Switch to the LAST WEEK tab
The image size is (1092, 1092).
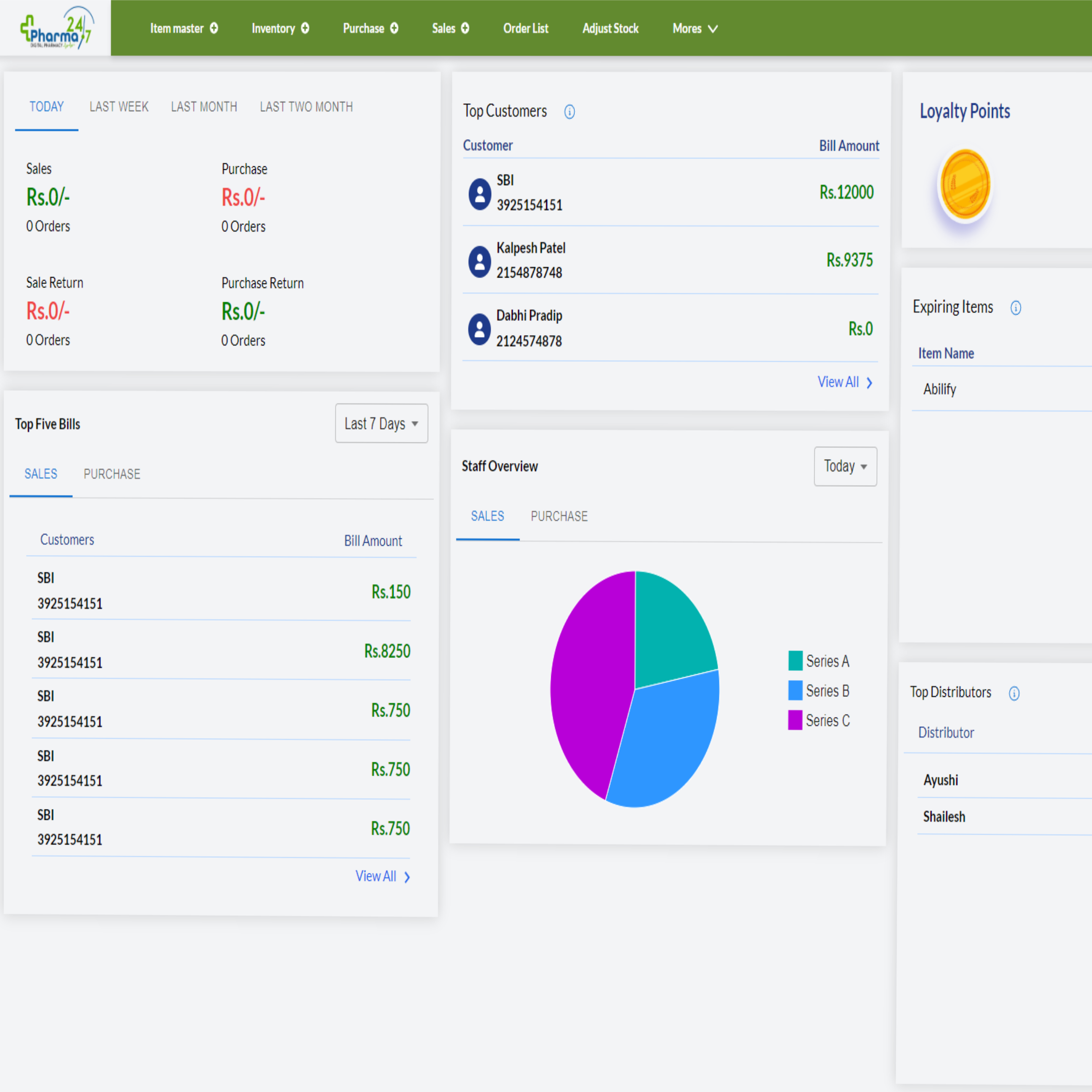(119, 107)
